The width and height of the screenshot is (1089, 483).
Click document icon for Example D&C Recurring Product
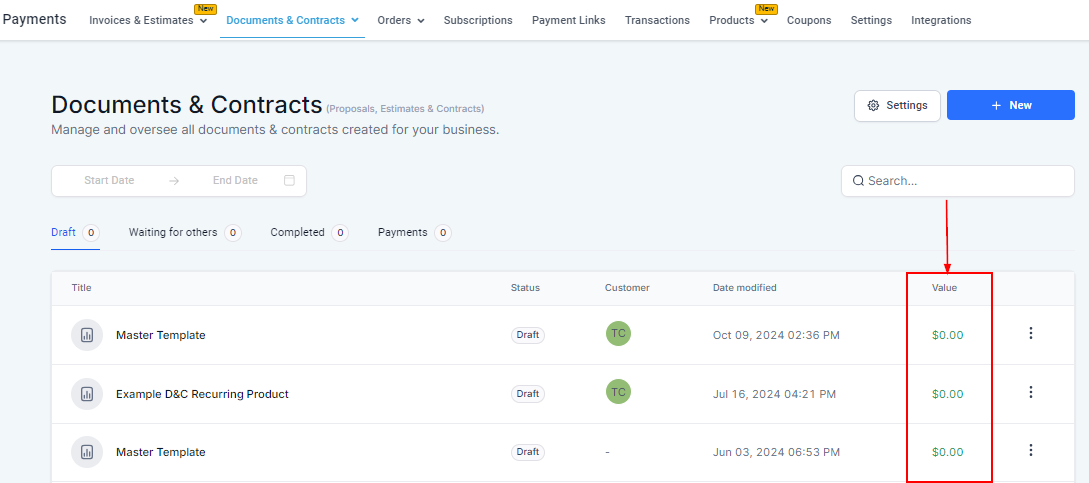point(87,394)
